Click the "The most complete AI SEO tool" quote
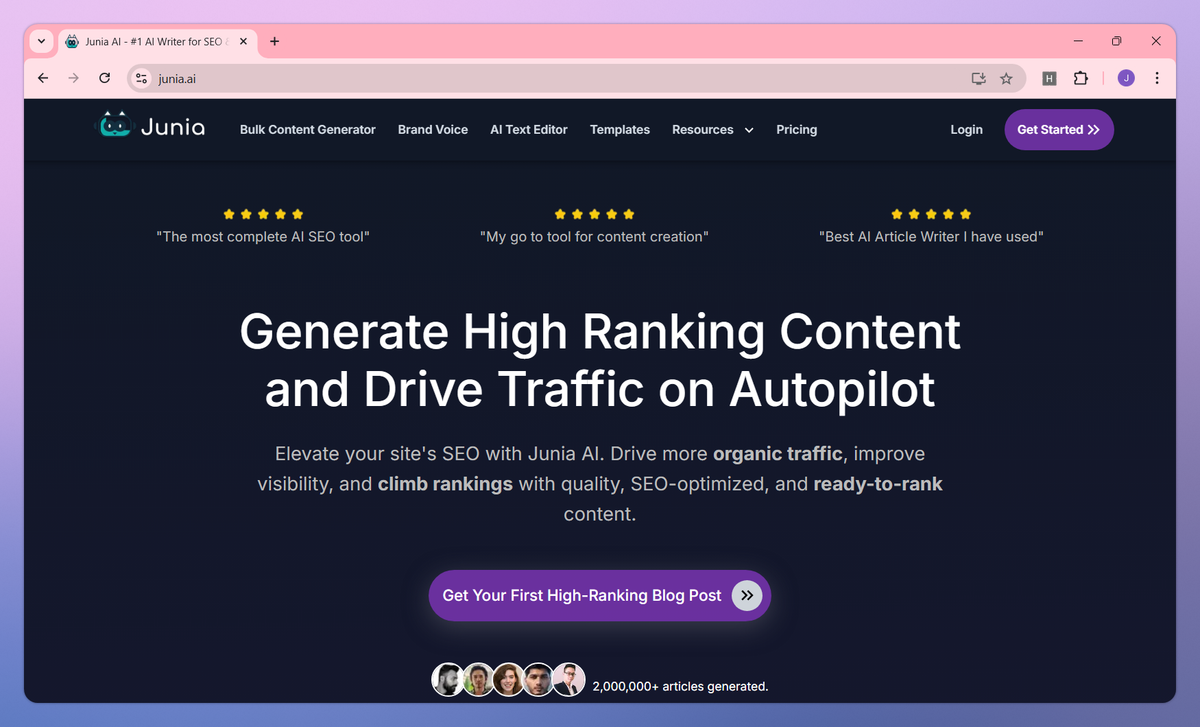The image size is (1200, 727). point(263,237)
